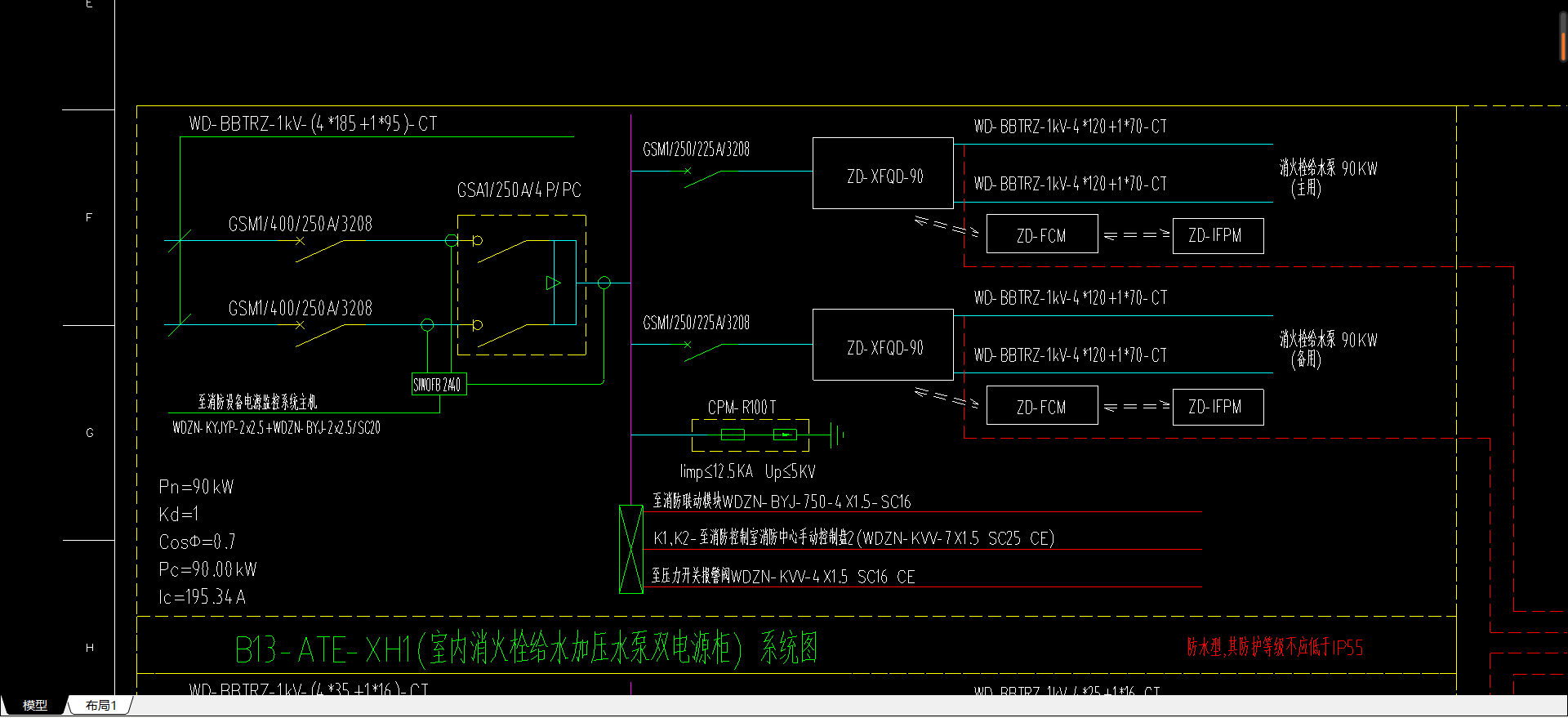Pick the triangle symbol inside the transfer switch
Viewport: 1568px width, 718px height.
[554, 283]
